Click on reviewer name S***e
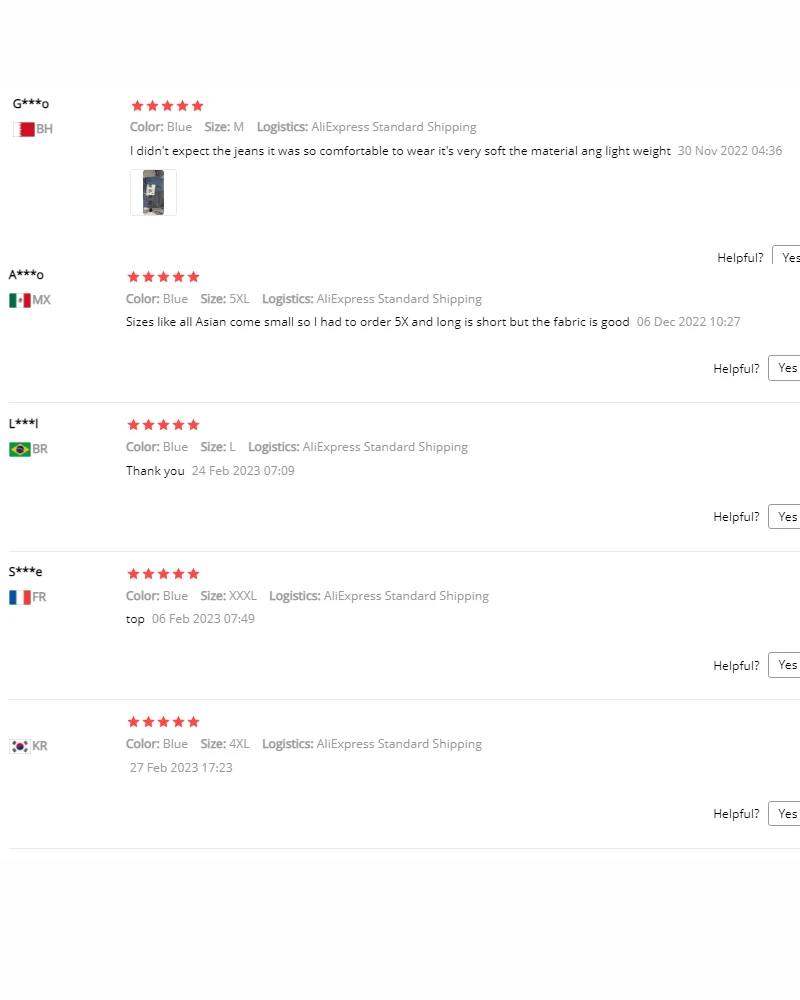 26,572
